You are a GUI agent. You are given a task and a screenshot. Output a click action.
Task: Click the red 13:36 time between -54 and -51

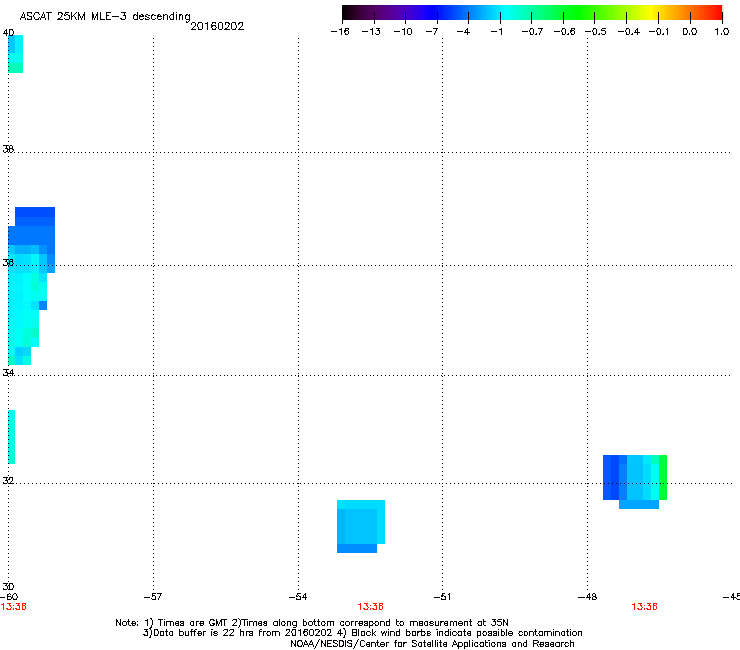(x=370, y=607)
